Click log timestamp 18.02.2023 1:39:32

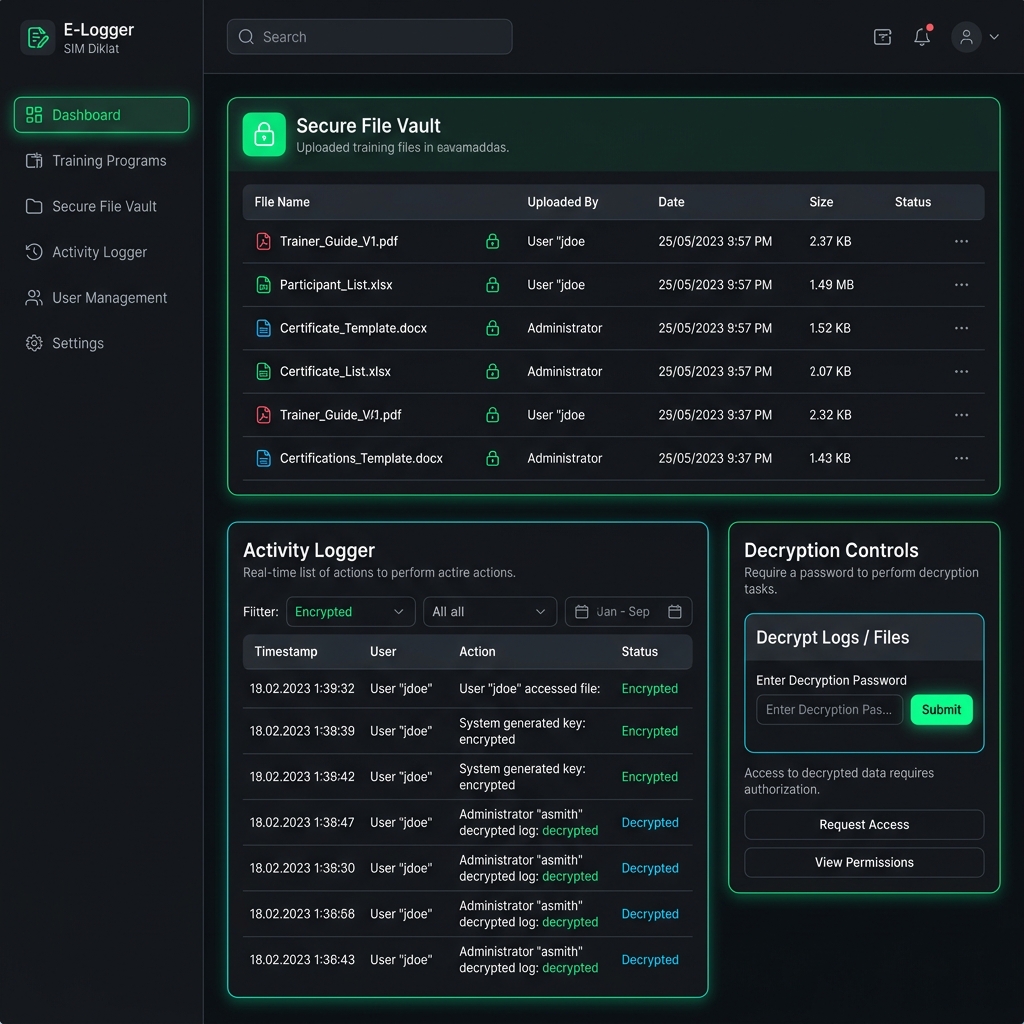click(302, 689)
